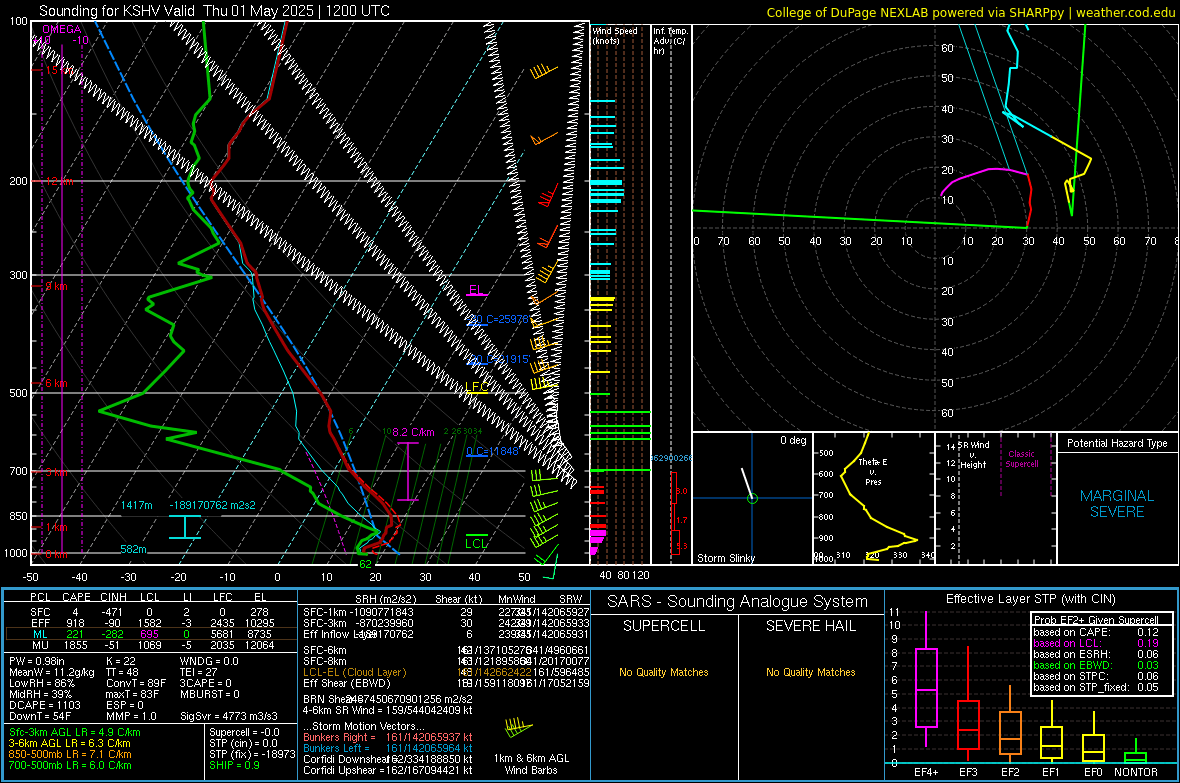
Task: Click the 'LCL-EL (Cloud Layer)' row label
Action: click(354, 672)
